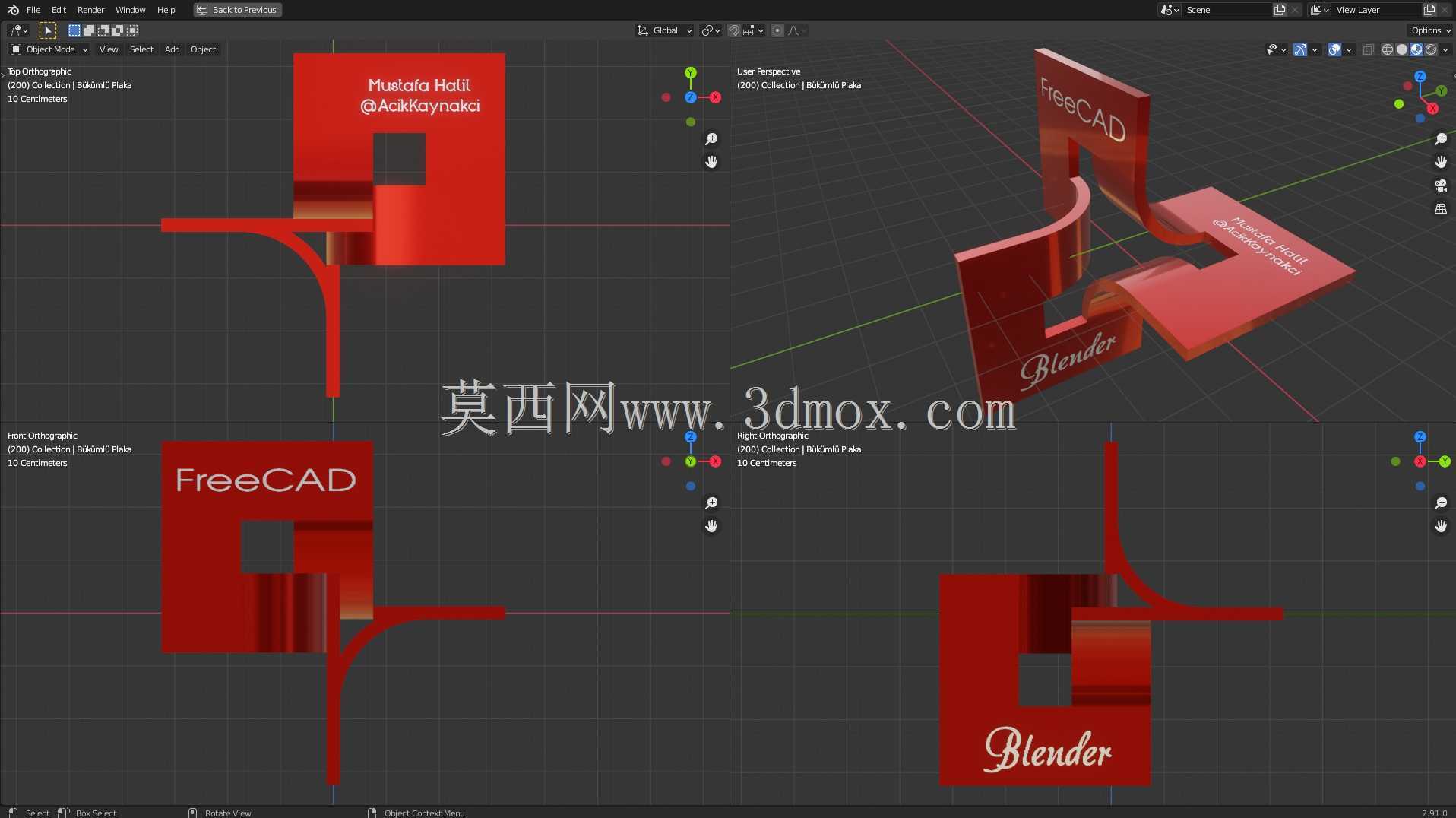Open the scene browse dropdown
This screenshot has height=818, width=1456.
[x=1170, y=10]
